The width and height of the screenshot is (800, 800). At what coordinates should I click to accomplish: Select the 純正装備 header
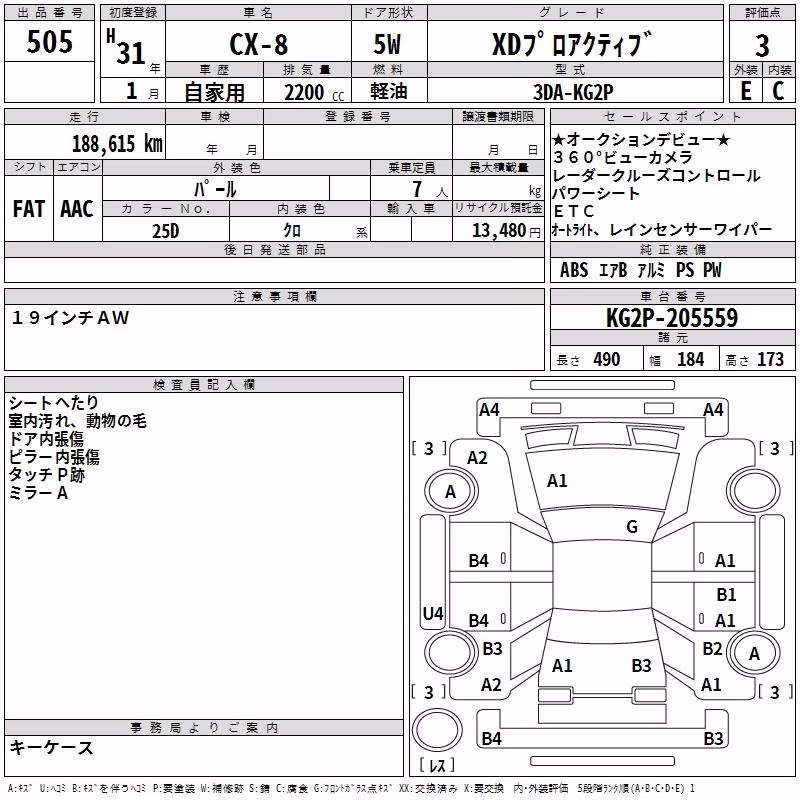point(673,249)
